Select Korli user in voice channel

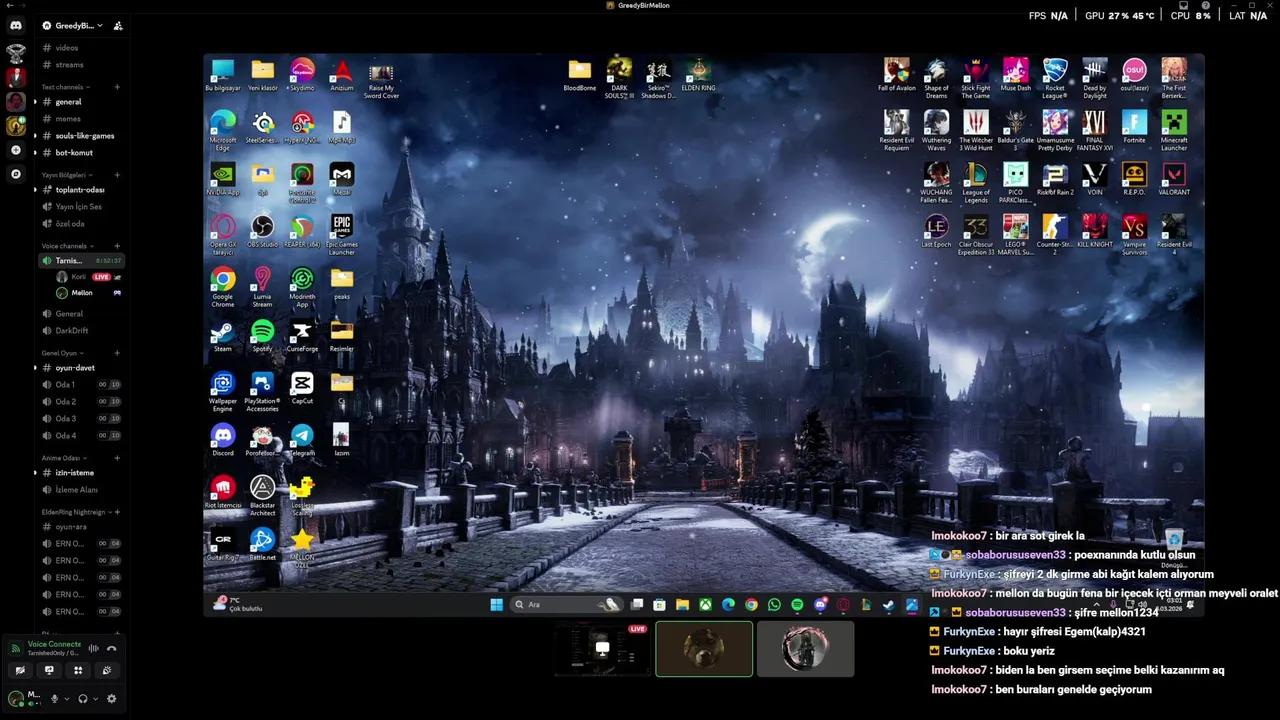coord(88,277)
